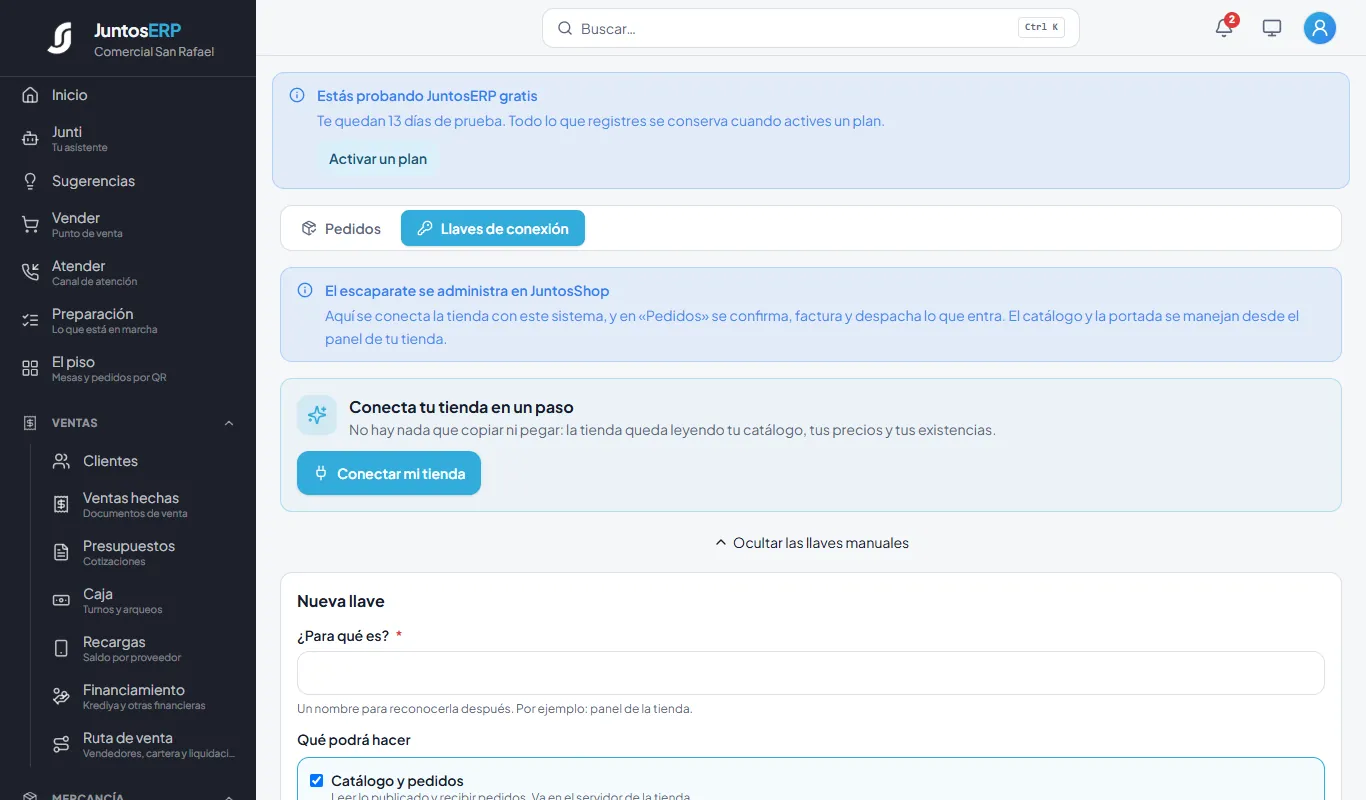The width and height of the screenshot is (1366, 800).
Task: Click the El piso grid icon
Action: [x=30, y=368]
